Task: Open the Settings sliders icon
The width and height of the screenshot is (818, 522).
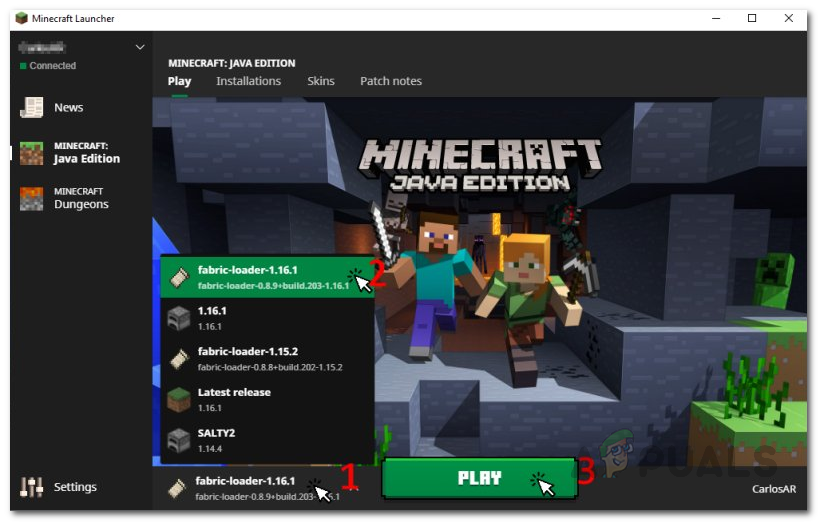Action: point(31,487)
